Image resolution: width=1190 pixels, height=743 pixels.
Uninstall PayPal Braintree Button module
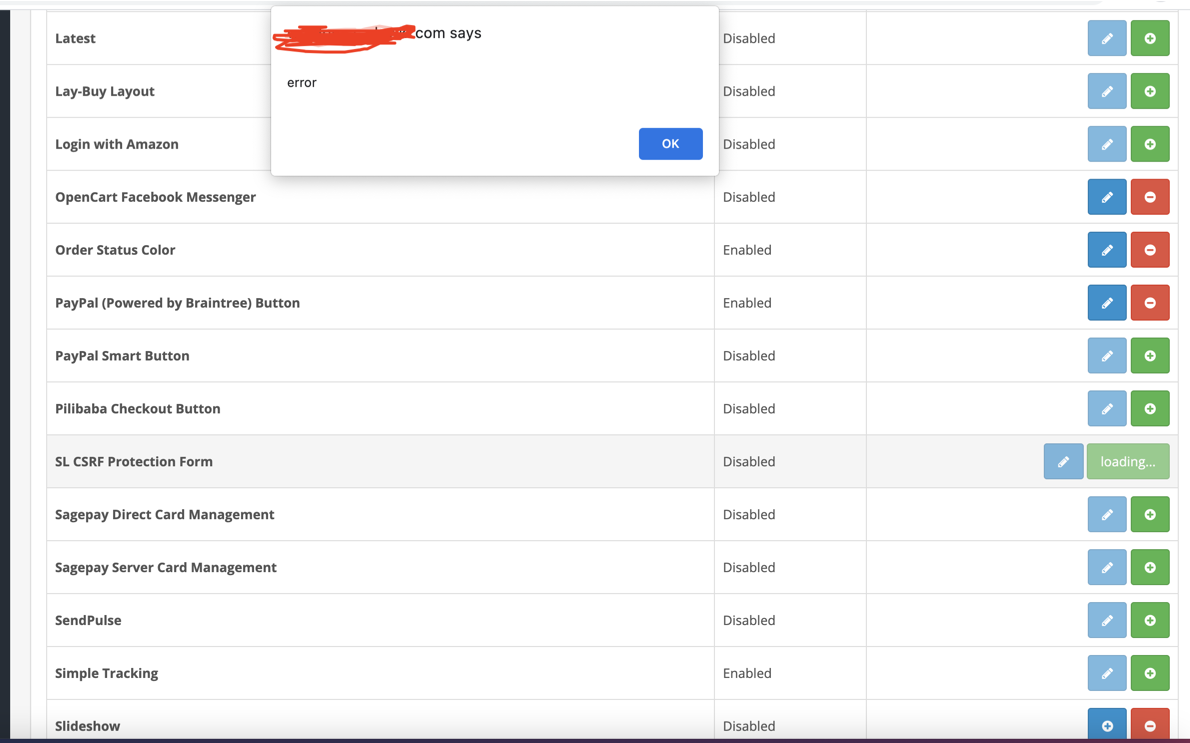1150,303
